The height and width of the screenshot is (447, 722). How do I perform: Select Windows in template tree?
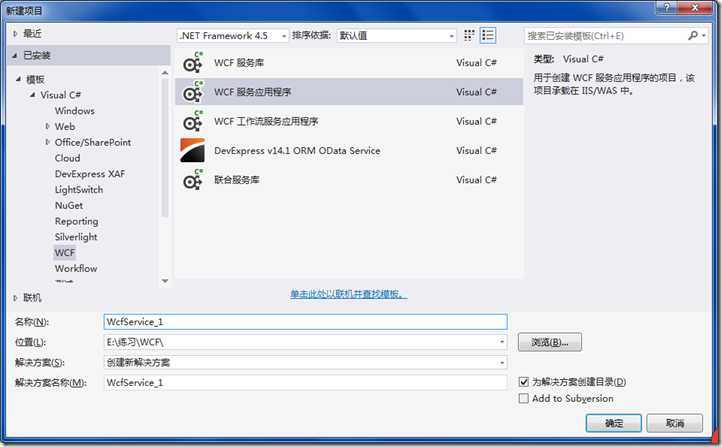[x=75, y=110]
